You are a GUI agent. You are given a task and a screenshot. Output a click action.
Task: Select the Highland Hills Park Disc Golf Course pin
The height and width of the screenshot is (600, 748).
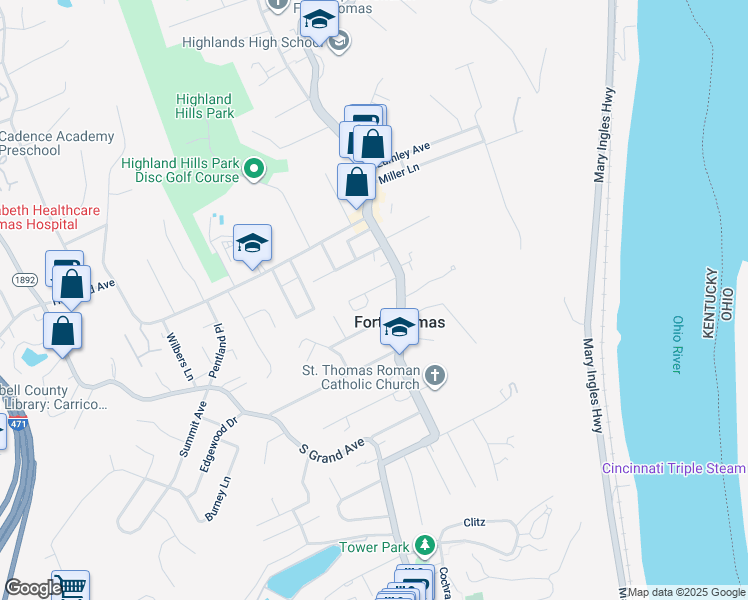click(x=254, y=170)
